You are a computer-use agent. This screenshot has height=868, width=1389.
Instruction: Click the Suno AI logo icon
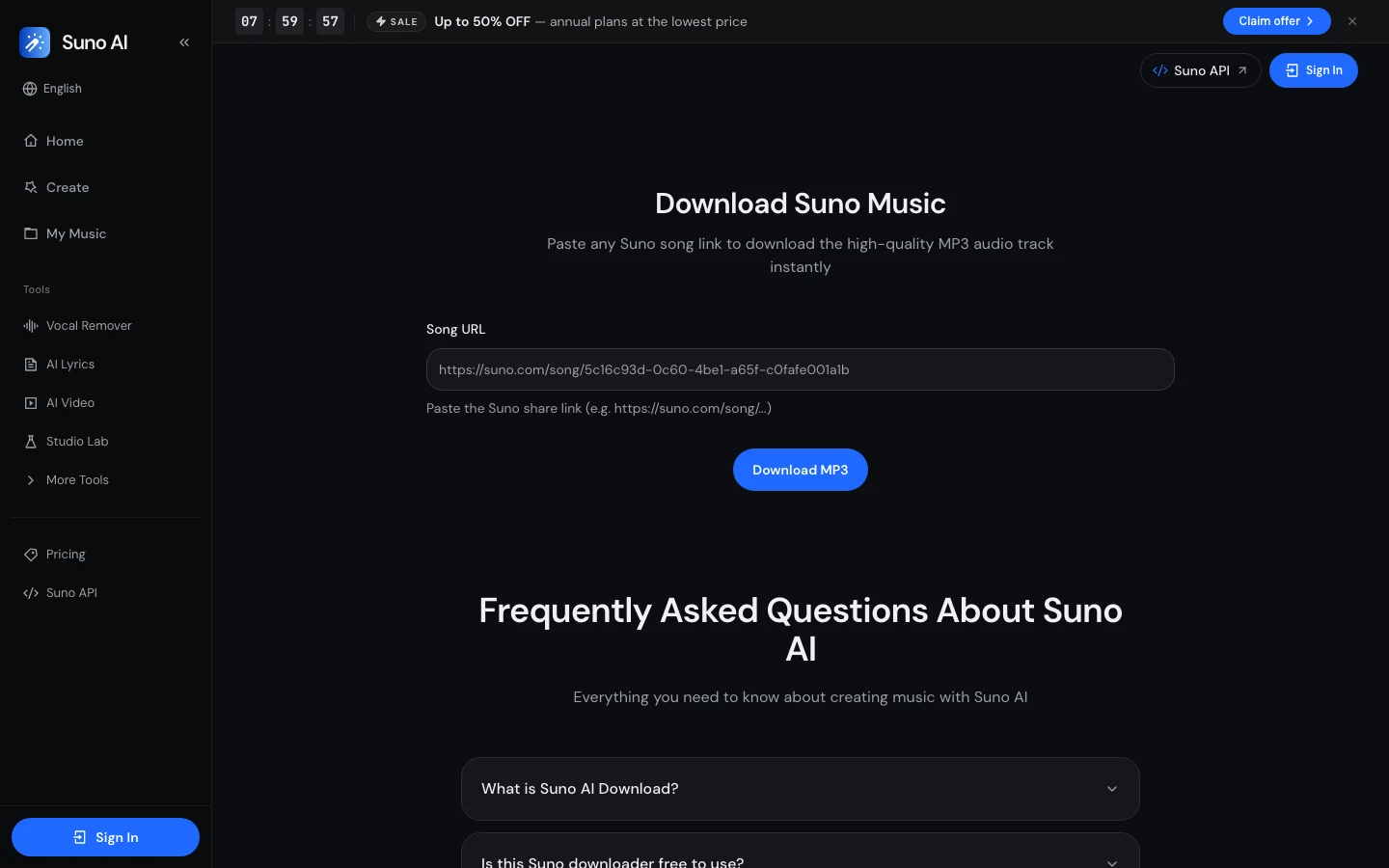35,42
